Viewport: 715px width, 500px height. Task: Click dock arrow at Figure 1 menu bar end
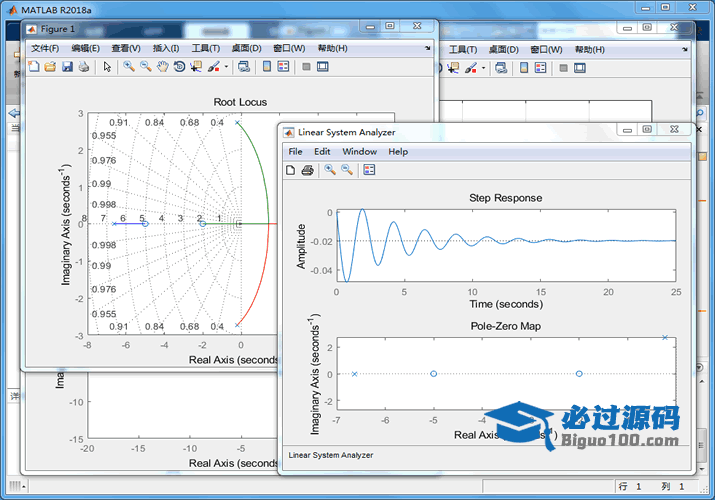click(x=428, y=48)
